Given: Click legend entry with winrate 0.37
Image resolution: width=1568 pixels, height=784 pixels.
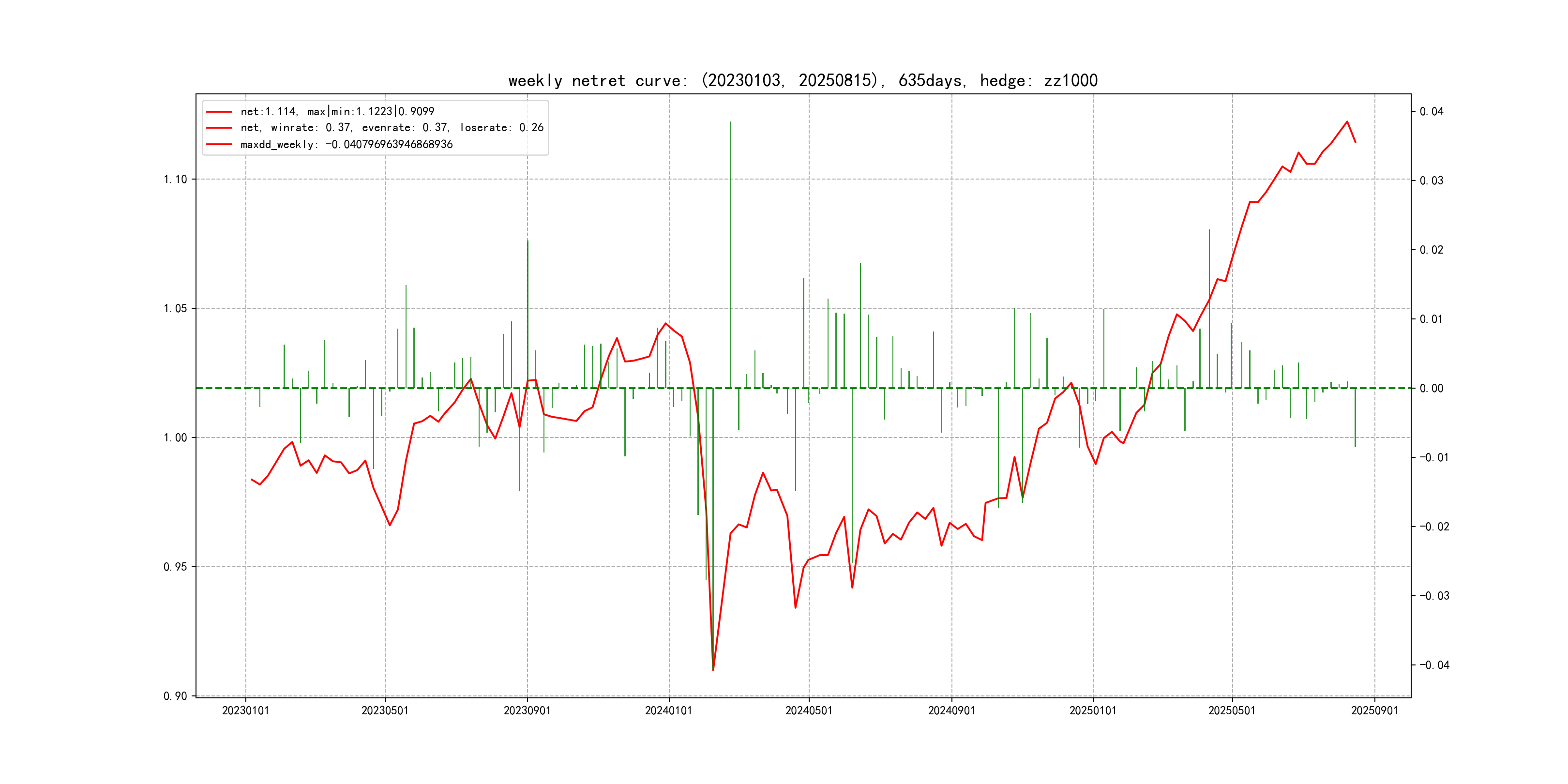Looking at the screenshot, I should 392,128.
